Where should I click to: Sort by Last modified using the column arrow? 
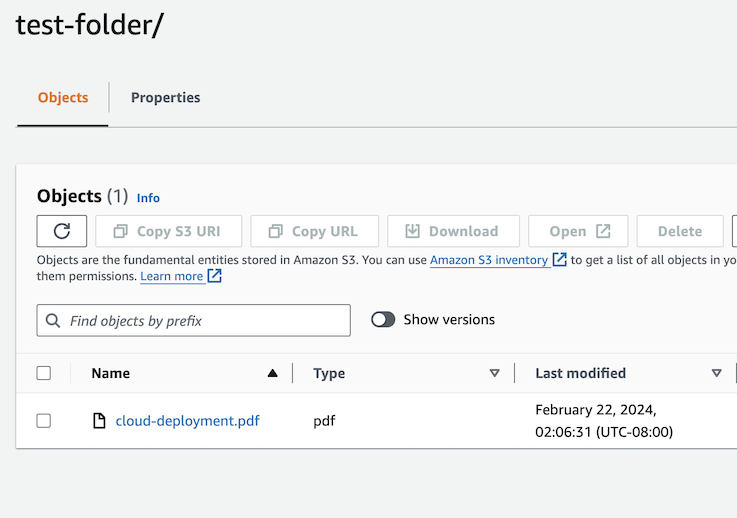[716, 373]
